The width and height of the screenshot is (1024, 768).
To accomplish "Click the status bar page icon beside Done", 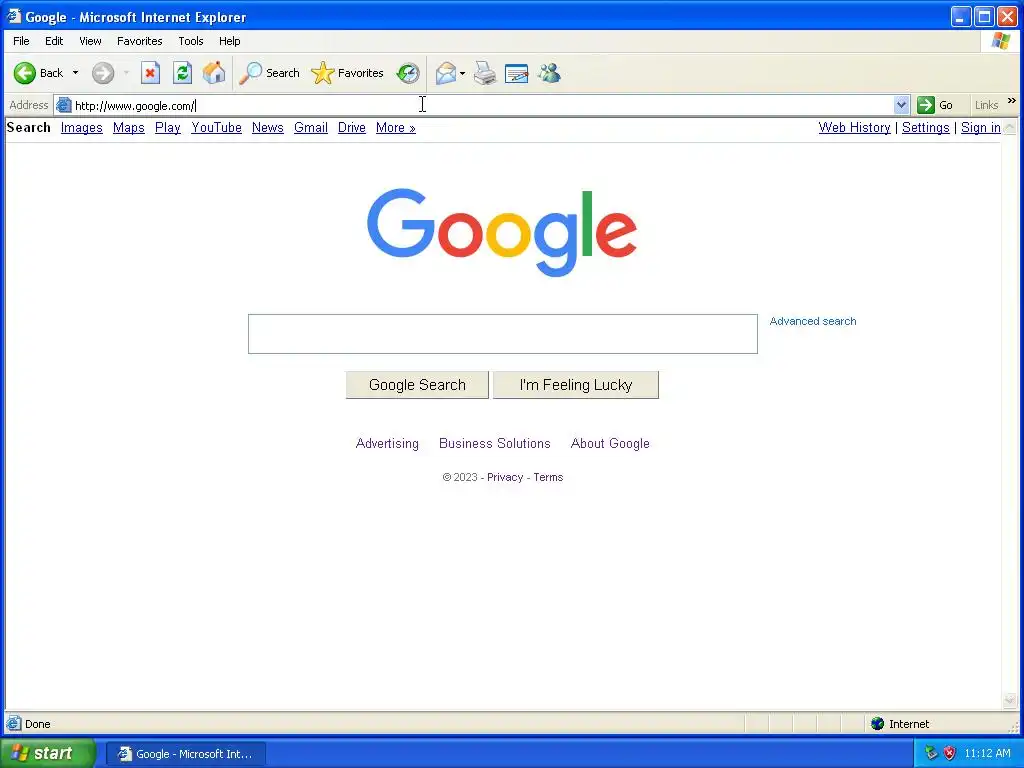I will tap(14, 724).
